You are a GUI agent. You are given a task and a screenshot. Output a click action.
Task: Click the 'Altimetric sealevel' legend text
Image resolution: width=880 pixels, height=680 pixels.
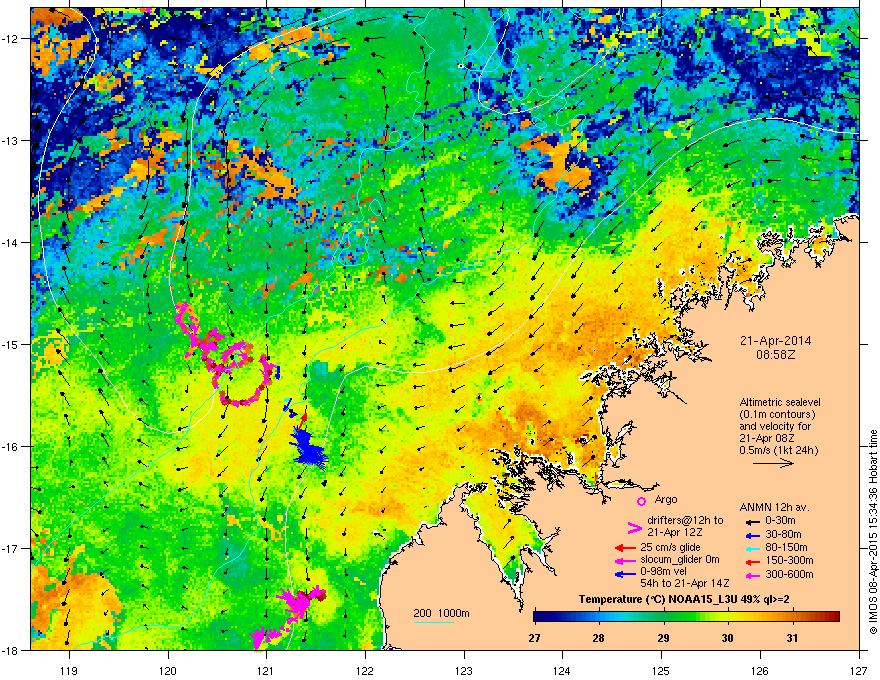(780, 402)
